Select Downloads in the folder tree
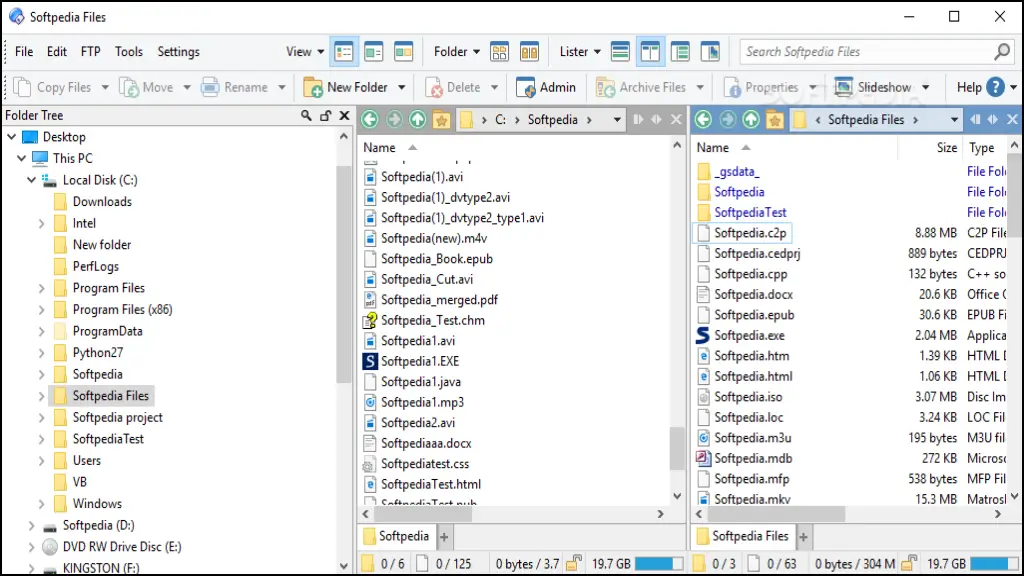The width and height of the screenshot is (1024, 576). click(102, 202)
